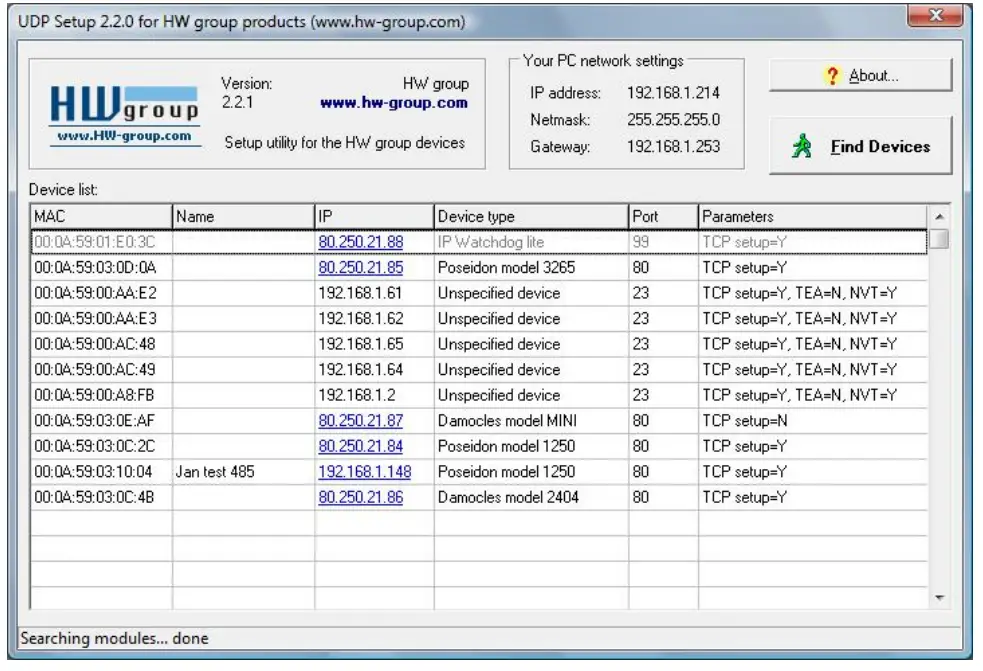Click the Device type column header
The height and width of the screenshot is (671, 983).
pyautogui.click(x=530, y=216)
